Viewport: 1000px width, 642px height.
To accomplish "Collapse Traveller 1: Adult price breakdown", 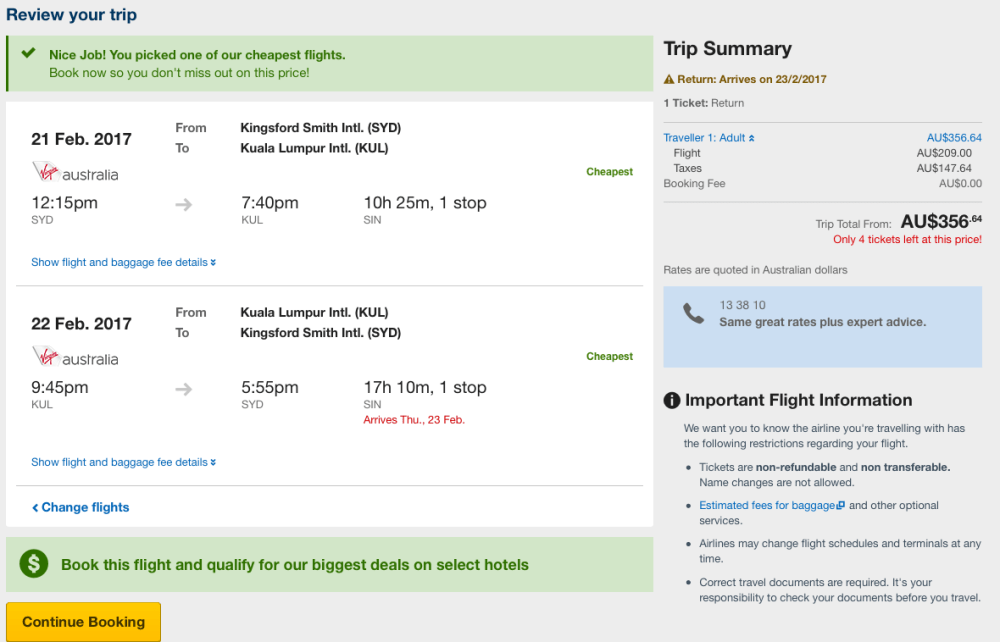I will [x=709, y=138].
